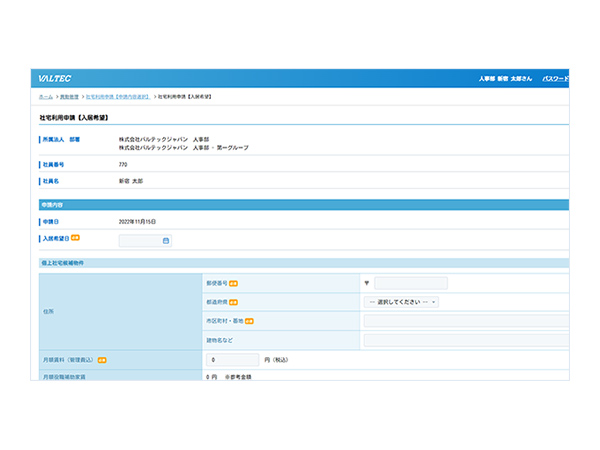Focus the 市区町村・番地 address field
The width and height of the screenshot is (600, 450).
coord(465,321)
